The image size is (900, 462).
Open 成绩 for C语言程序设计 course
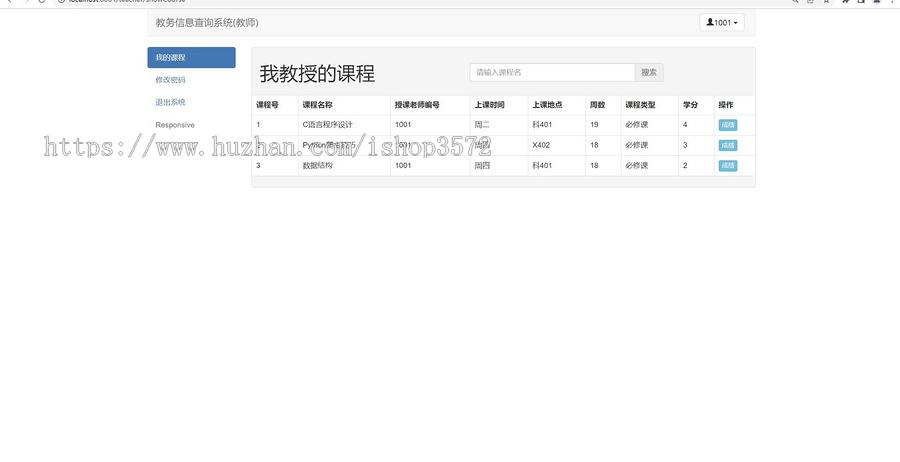tap(727, 125)
